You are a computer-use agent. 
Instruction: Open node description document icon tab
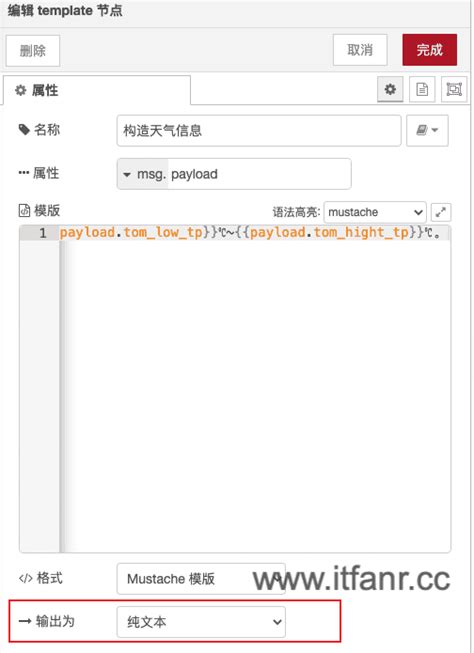coord(422,89)
